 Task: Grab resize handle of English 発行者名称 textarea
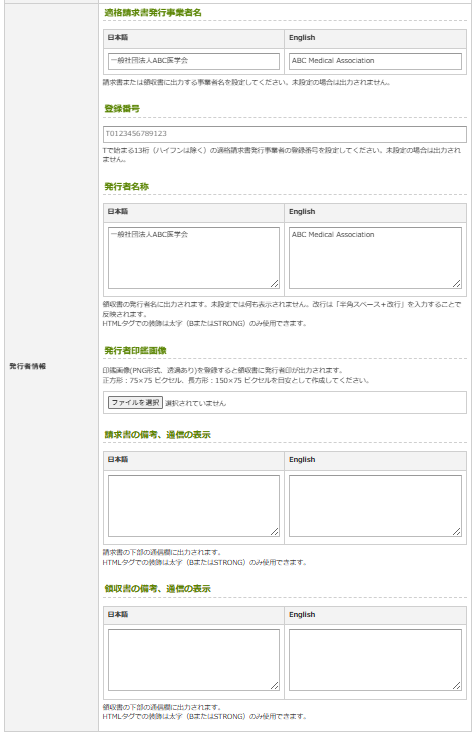(457, 284)
